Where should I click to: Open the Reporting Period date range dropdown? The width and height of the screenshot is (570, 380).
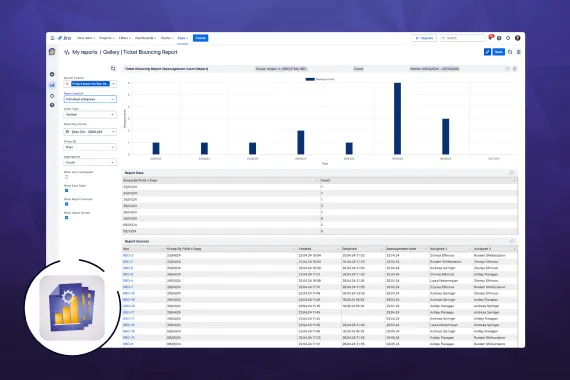pyautogui.click(x=90, y=132)
